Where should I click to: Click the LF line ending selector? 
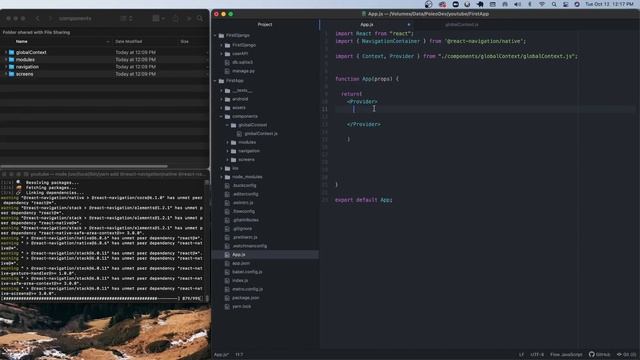(x=521, y=355)
